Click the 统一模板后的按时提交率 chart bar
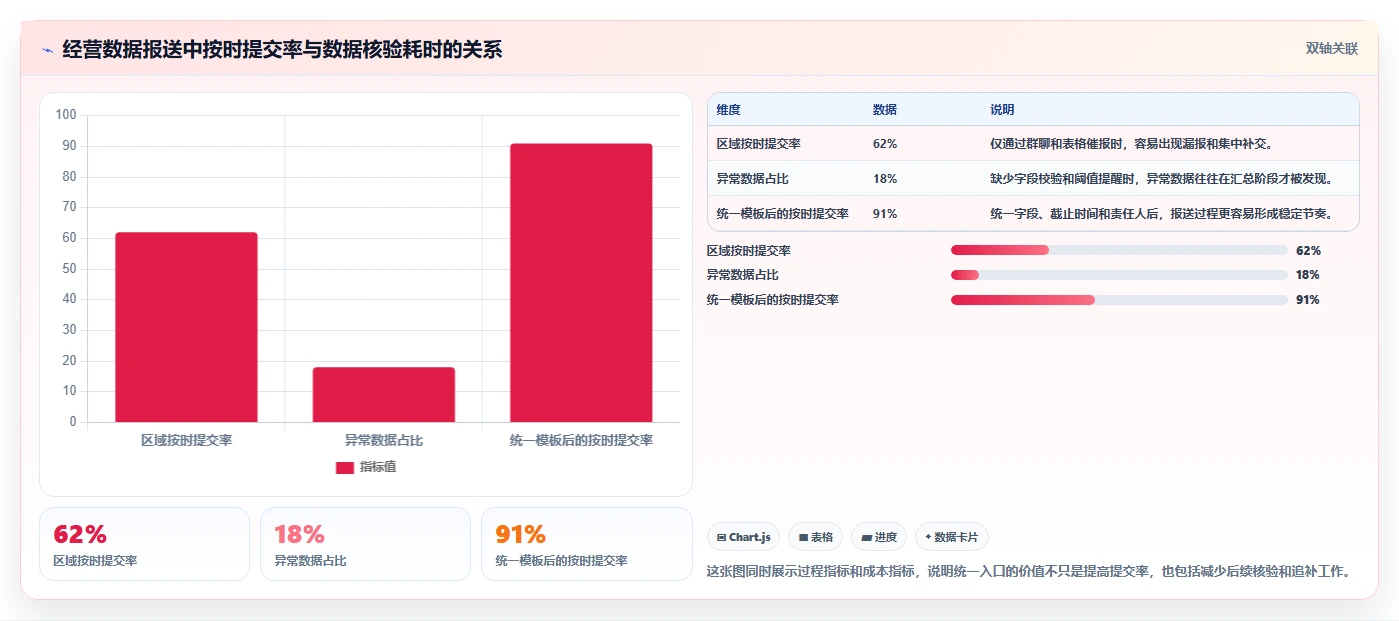 click(581, 283)
